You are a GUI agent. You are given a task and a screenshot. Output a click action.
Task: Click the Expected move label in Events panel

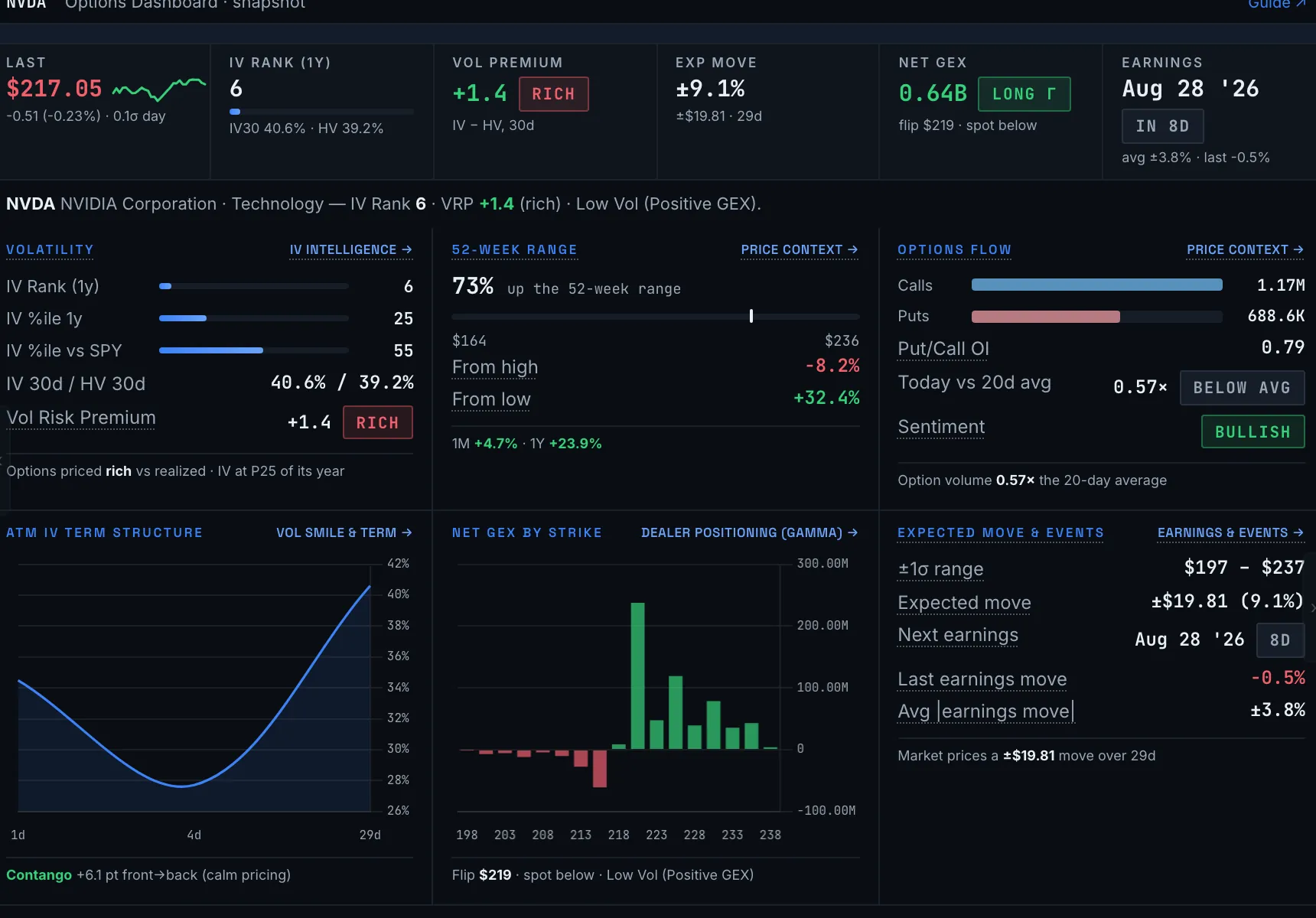[x=965, y=603]
